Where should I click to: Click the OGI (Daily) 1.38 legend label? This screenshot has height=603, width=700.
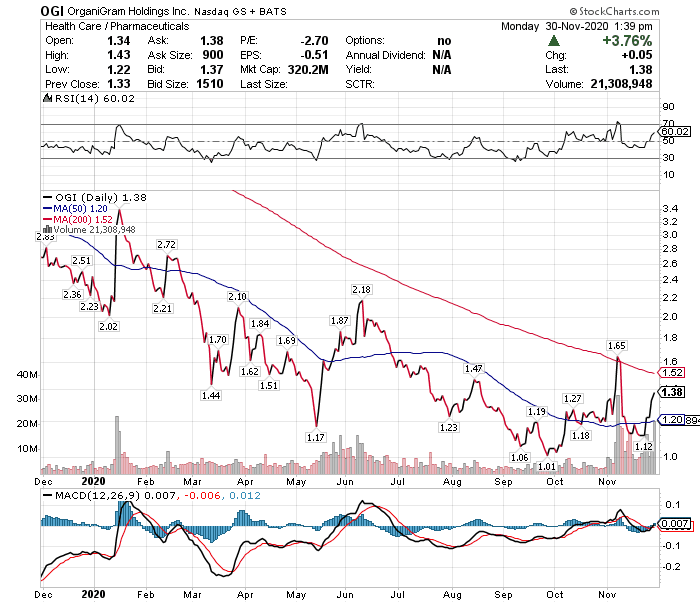point(95,197)
